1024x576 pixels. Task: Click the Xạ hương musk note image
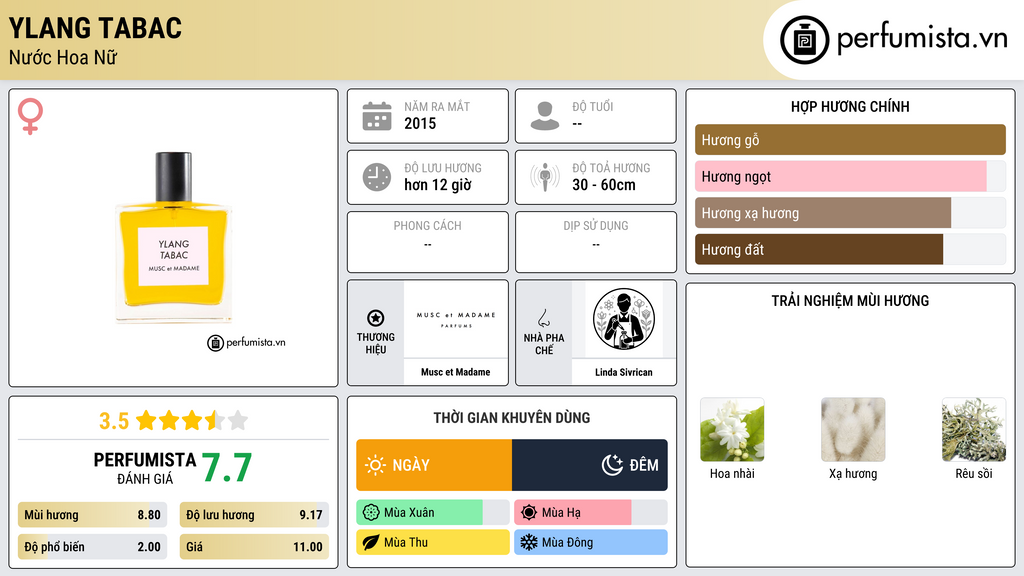(853, 430)
